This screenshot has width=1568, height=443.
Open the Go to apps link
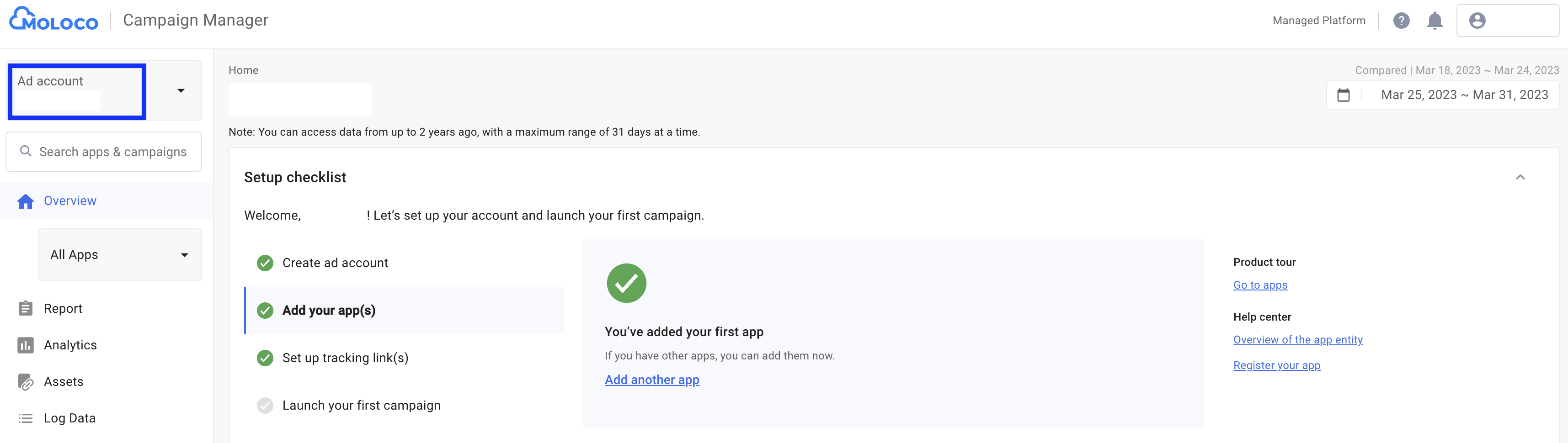[1260, 285]
